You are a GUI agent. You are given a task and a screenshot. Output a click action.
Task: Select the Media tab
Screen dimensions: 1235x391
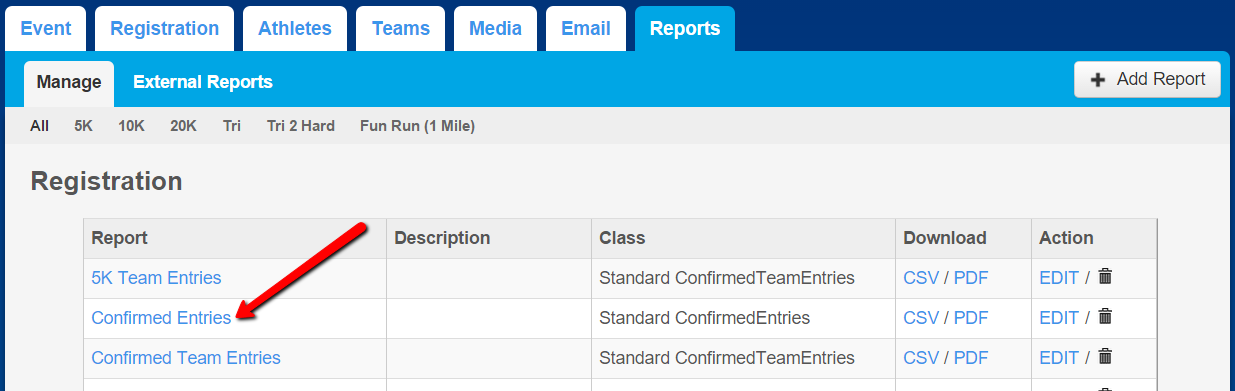495,28
